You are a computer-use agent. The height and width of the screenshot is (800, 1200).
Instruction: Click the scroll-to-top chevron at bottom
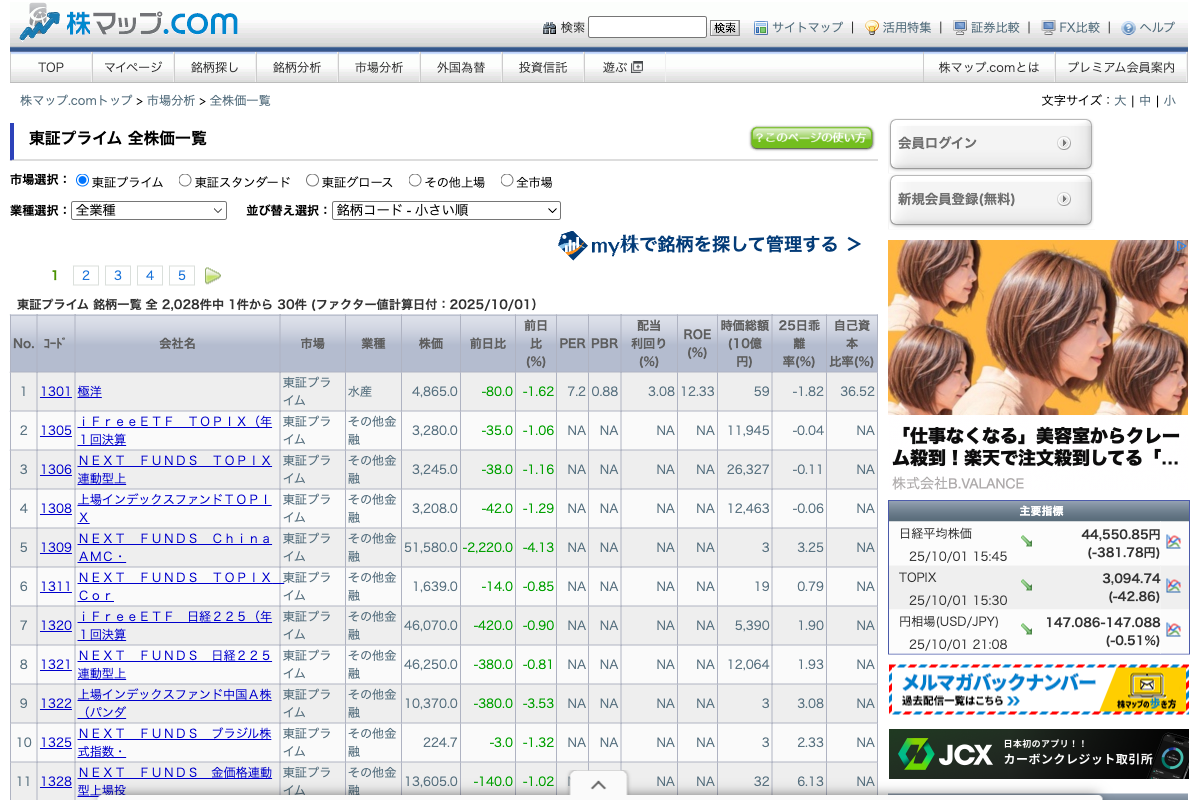(x=598, y=785)
